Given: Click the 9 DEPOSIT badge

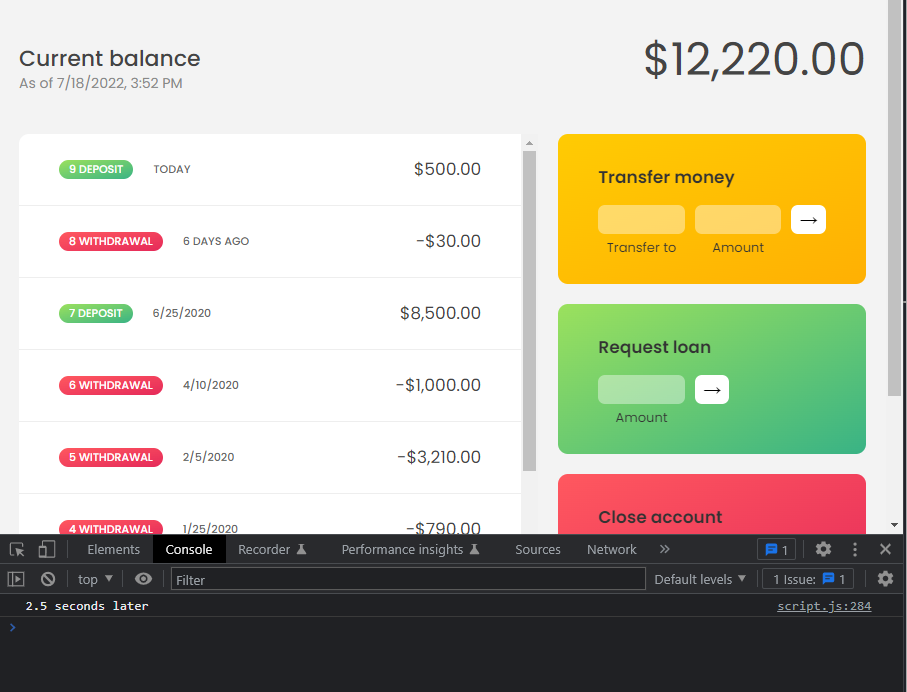Looking at the screenshot, I should tap(96, 170).
